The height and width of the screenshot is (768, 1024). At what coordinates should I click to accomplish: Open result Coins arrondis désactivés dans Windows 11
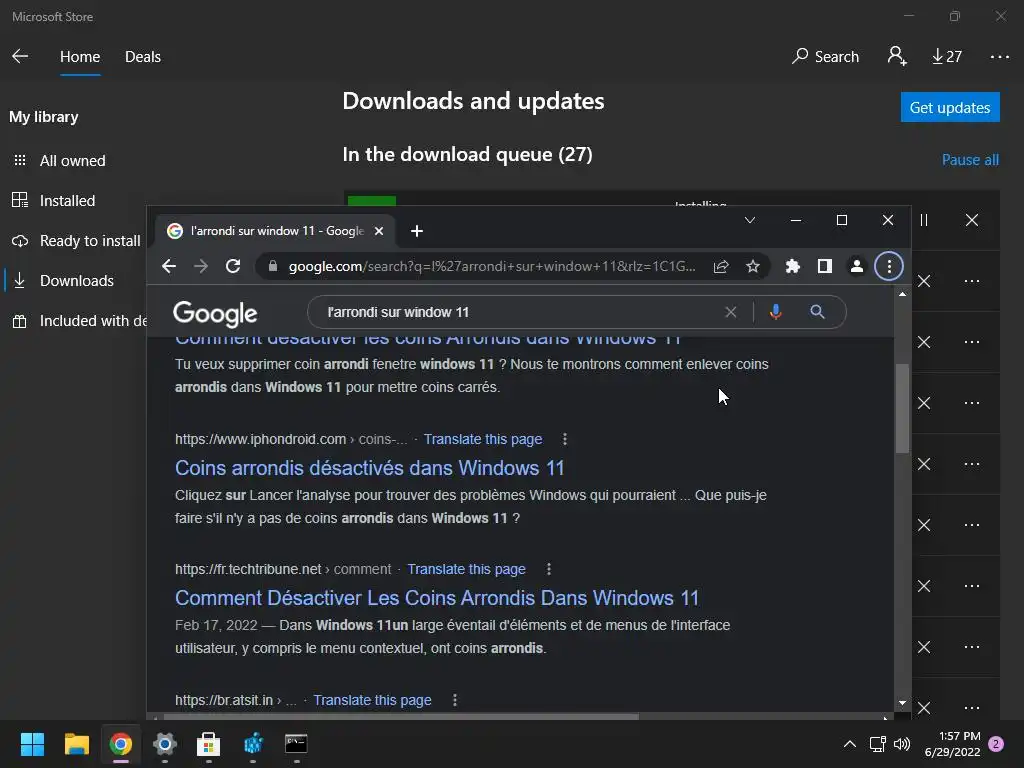[x=370, y=468]
